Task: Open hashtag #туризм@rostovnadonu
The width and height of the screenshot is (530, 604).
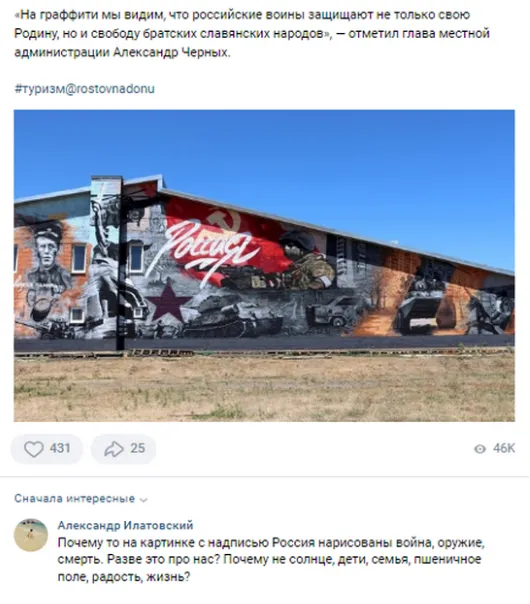Action: (84, 89)
